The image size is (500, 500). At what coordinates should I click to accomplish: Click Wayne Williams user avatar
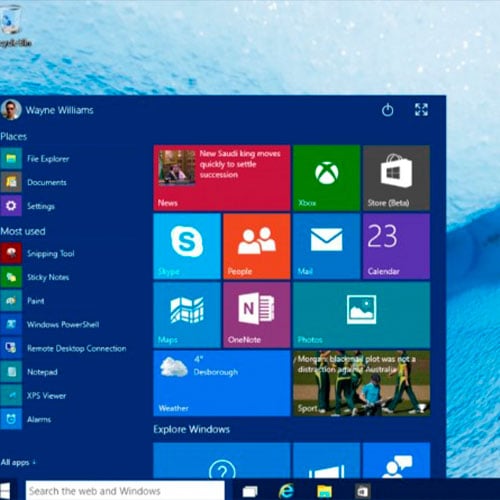pos(11,110)
